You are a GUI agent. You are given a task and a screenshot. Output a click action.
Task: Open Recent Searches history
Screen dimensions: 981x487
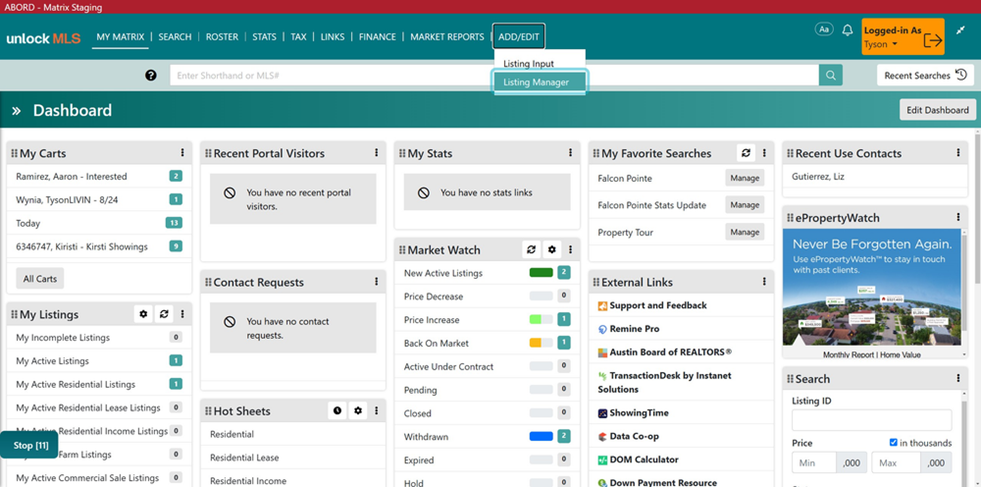[925, 75]
